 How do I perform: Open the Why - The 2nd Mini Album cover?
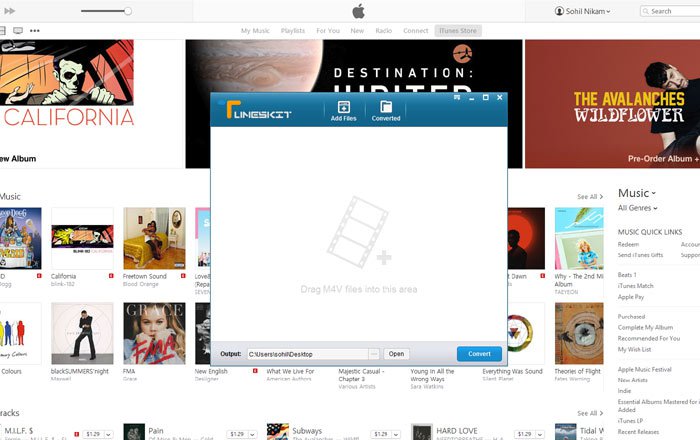[x=579, y=238]
